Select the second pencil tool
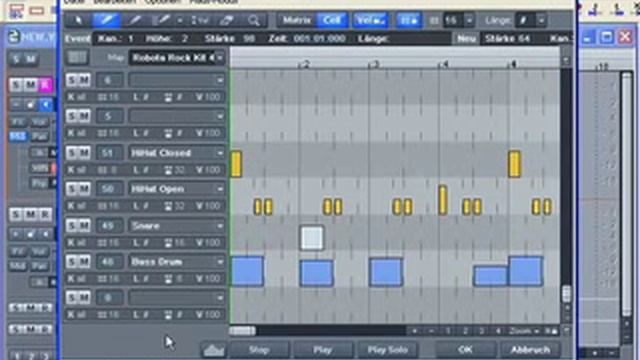 (135, 20)
